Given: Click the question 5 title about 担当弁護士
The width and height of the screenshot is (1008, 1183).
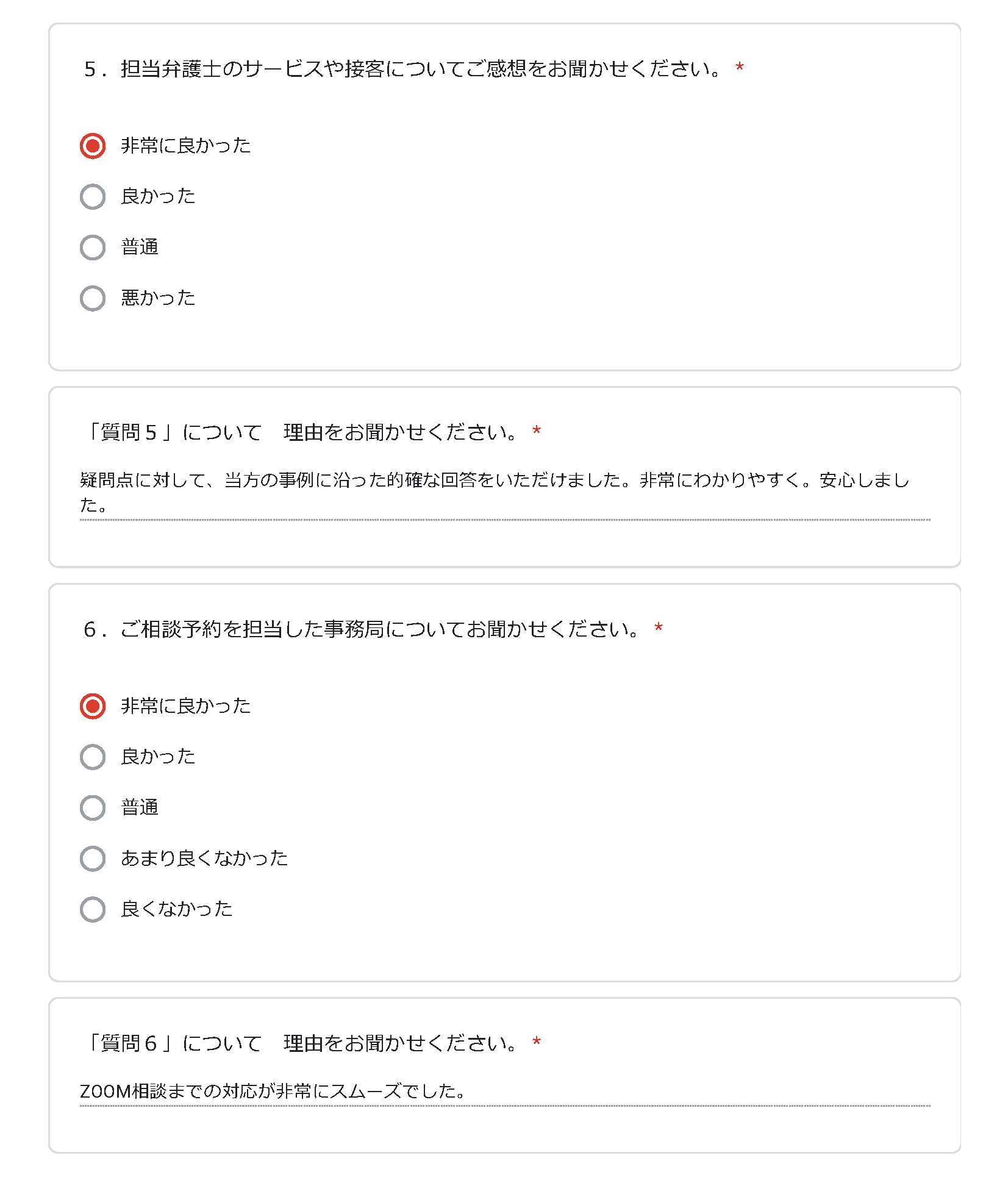Looking at the screenshot, I should point(402,69).
